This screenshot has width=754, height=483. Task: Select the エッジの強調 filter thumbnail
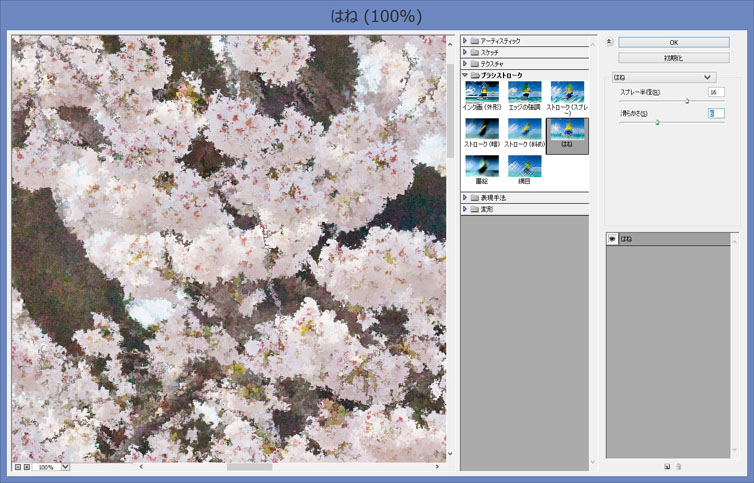(524, 92)
